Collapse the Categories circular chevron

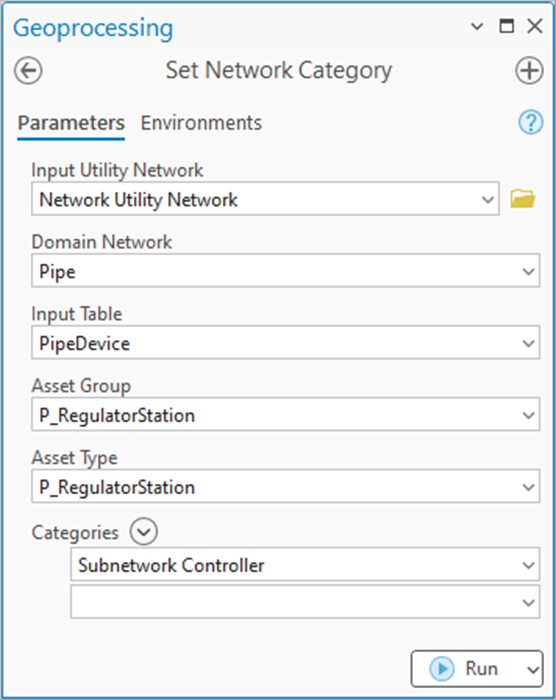click(143, 532)
